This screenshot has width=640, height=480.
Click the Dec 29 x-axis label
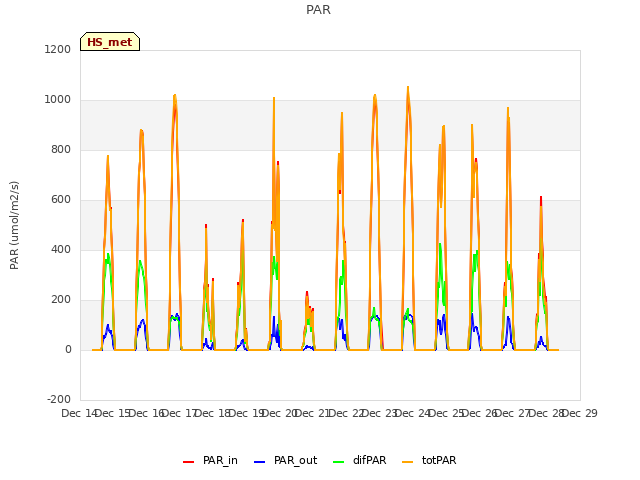point(580,413)
